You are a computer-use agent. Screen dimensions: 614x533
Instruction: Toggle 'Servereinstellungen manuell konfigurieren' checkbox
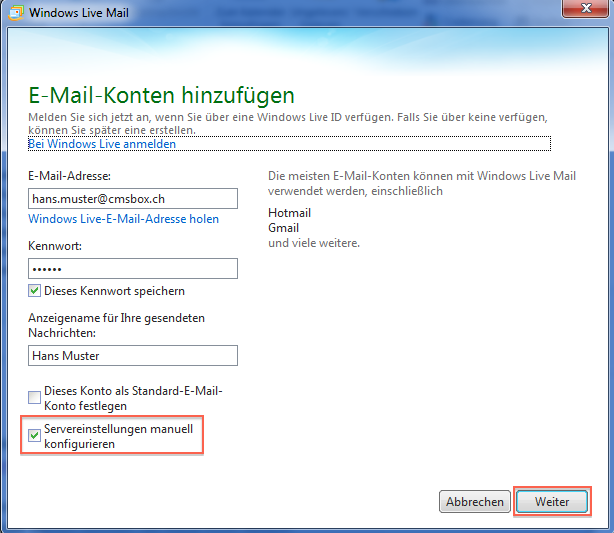click(x=35, y=435)
